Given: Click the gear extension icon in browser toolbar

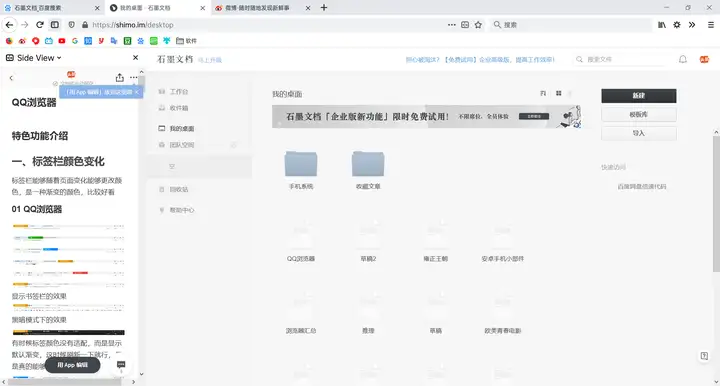Looking at the screenshot, I should pyautogui.click(x=676, y=25).
